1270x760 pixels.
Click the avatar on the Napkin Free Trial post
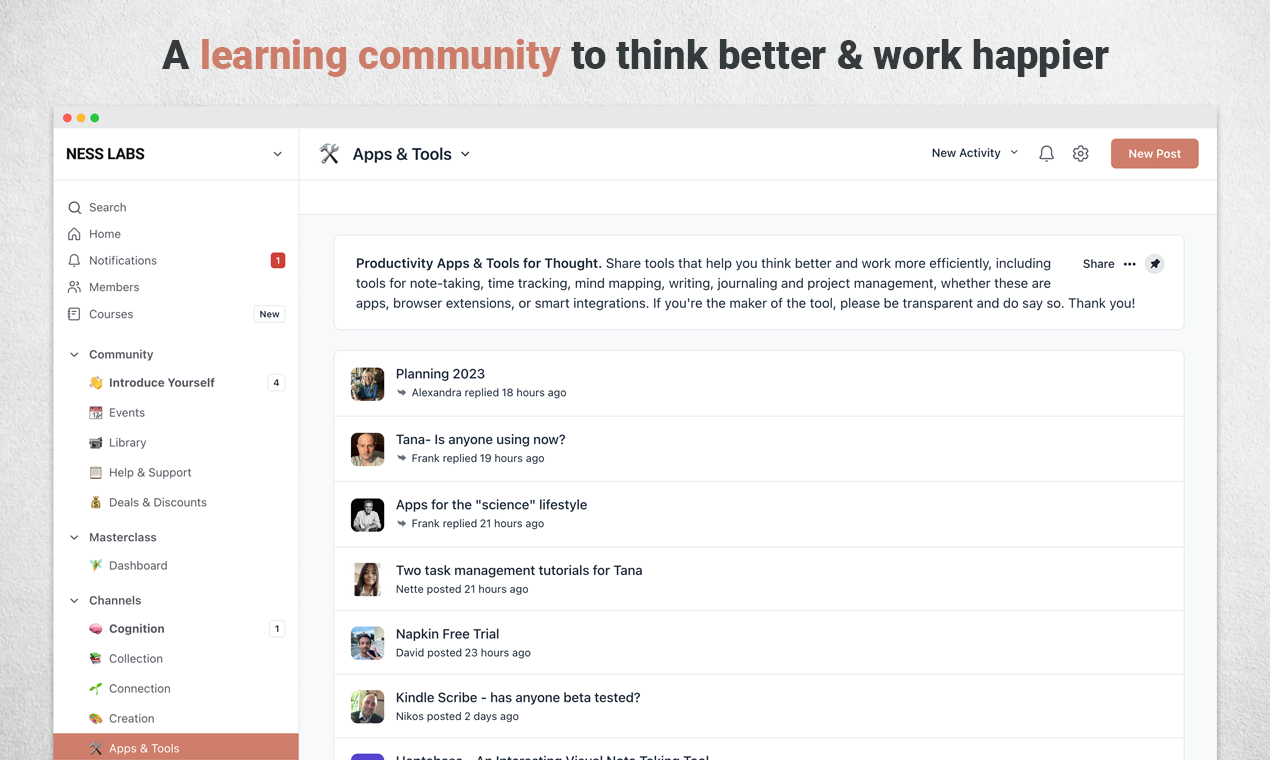[367, 643]
